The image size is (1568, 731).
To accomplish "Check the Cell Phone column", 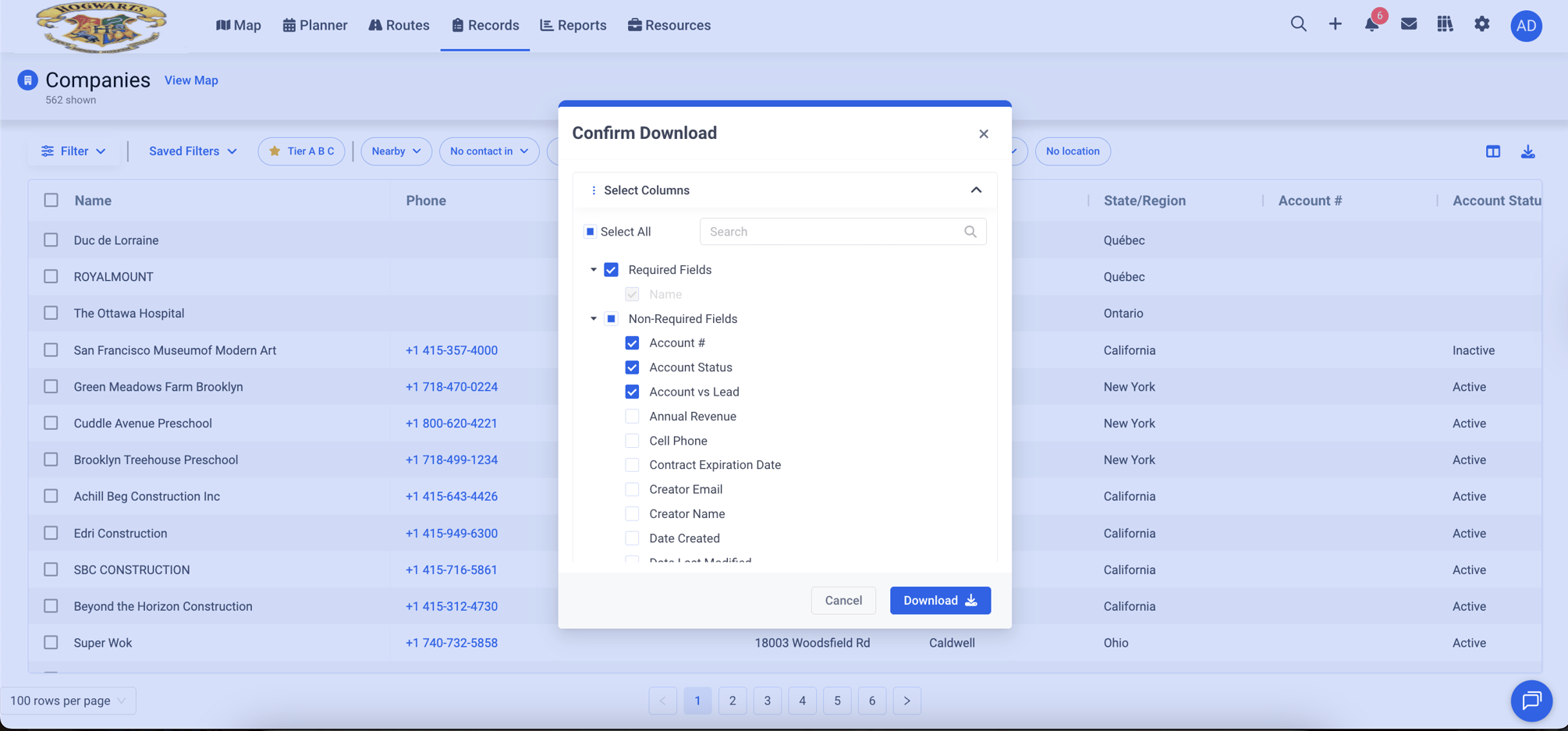I will coord(632,441).
